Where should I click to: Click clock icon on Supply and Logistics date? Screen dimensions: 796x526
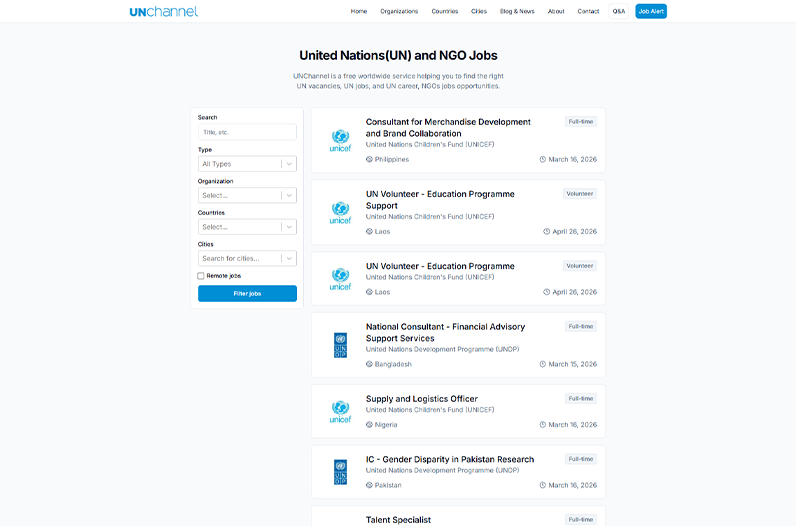[x=543, y=424]
